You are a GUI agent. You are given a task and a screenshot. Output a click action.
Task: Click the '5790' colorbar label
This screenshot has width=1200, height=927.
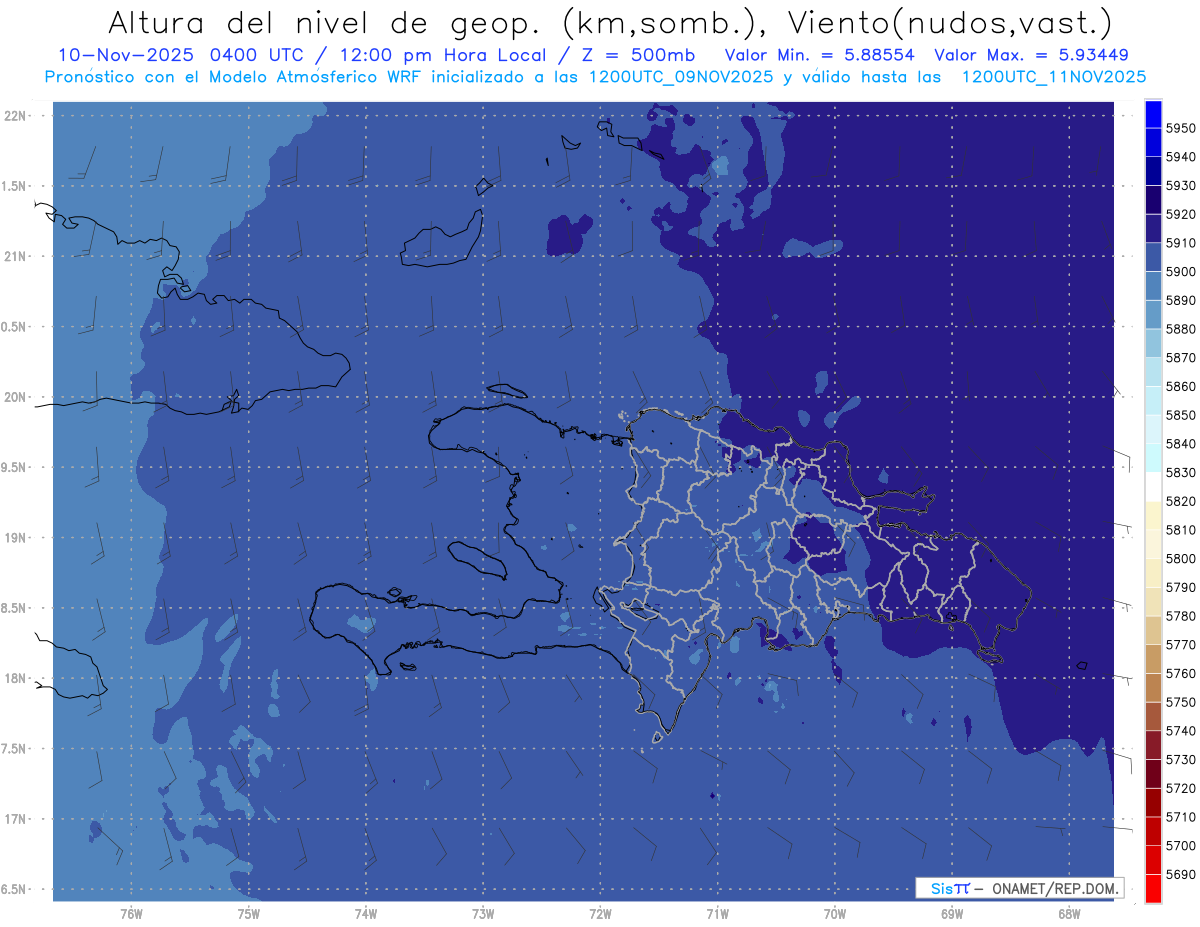[1180, 587]
